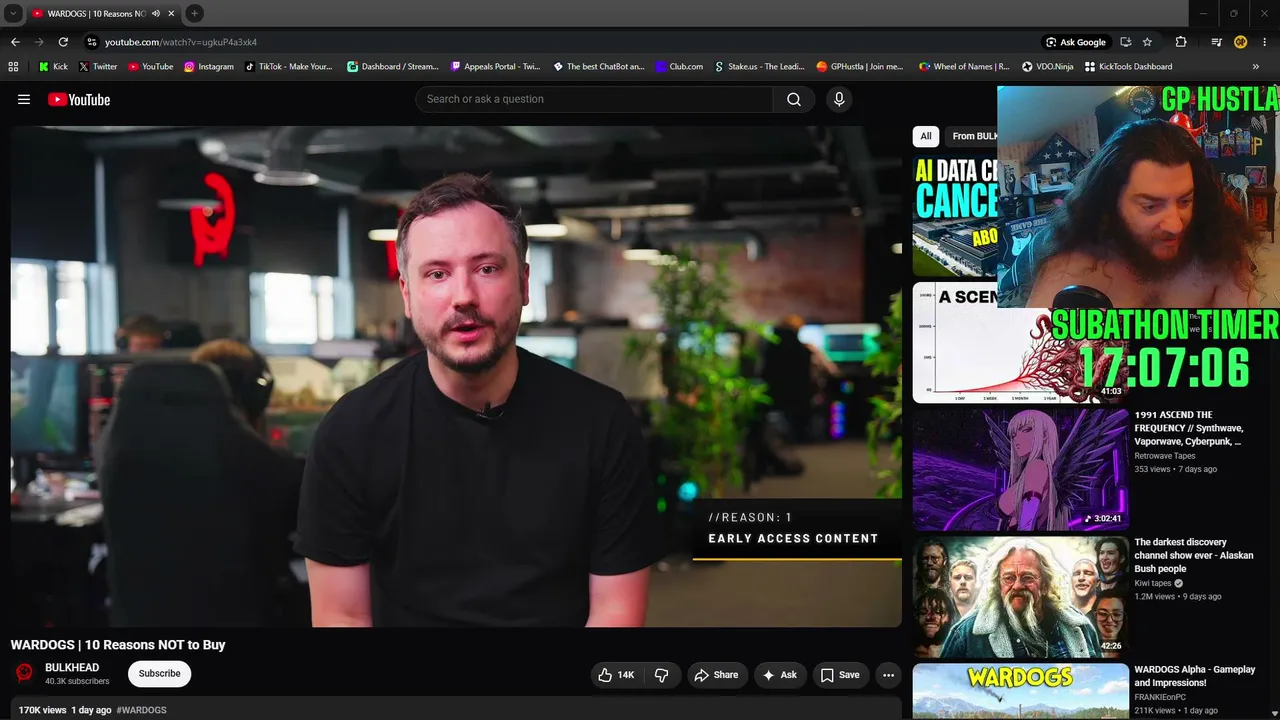The height and width of the screenshot is (720, 1280).
Task: Open the #WARDOGS hashtag link
Action: pos(142,710)
